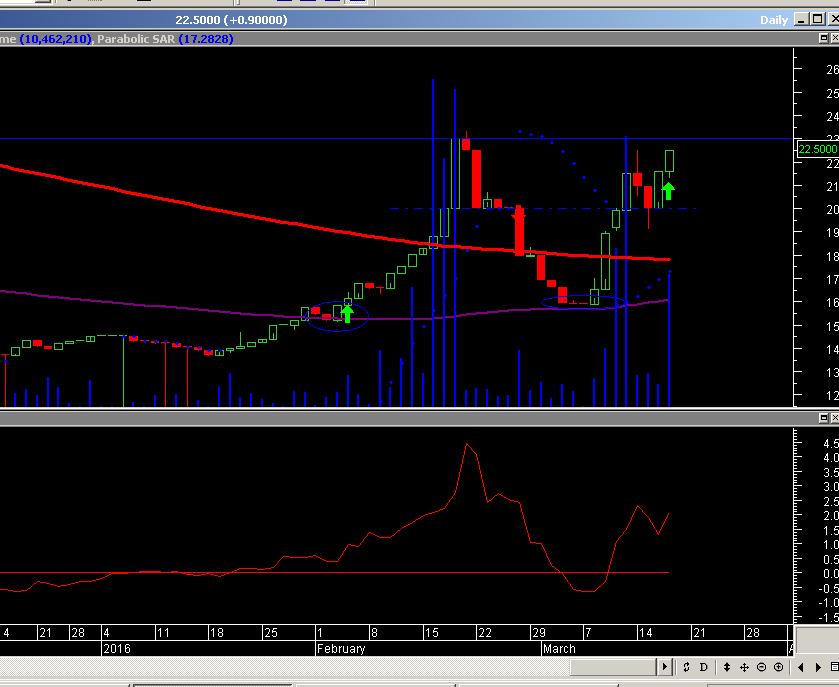
Task: Select the green up arrow near latest candle
Action: [668, 190]
